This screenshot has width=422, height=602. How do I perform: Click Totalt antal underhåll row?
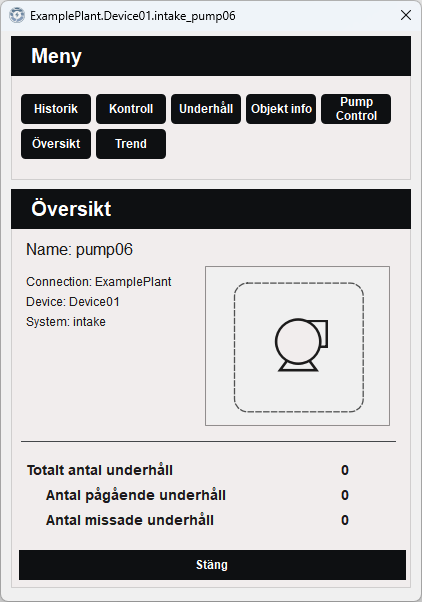[188, 470]
